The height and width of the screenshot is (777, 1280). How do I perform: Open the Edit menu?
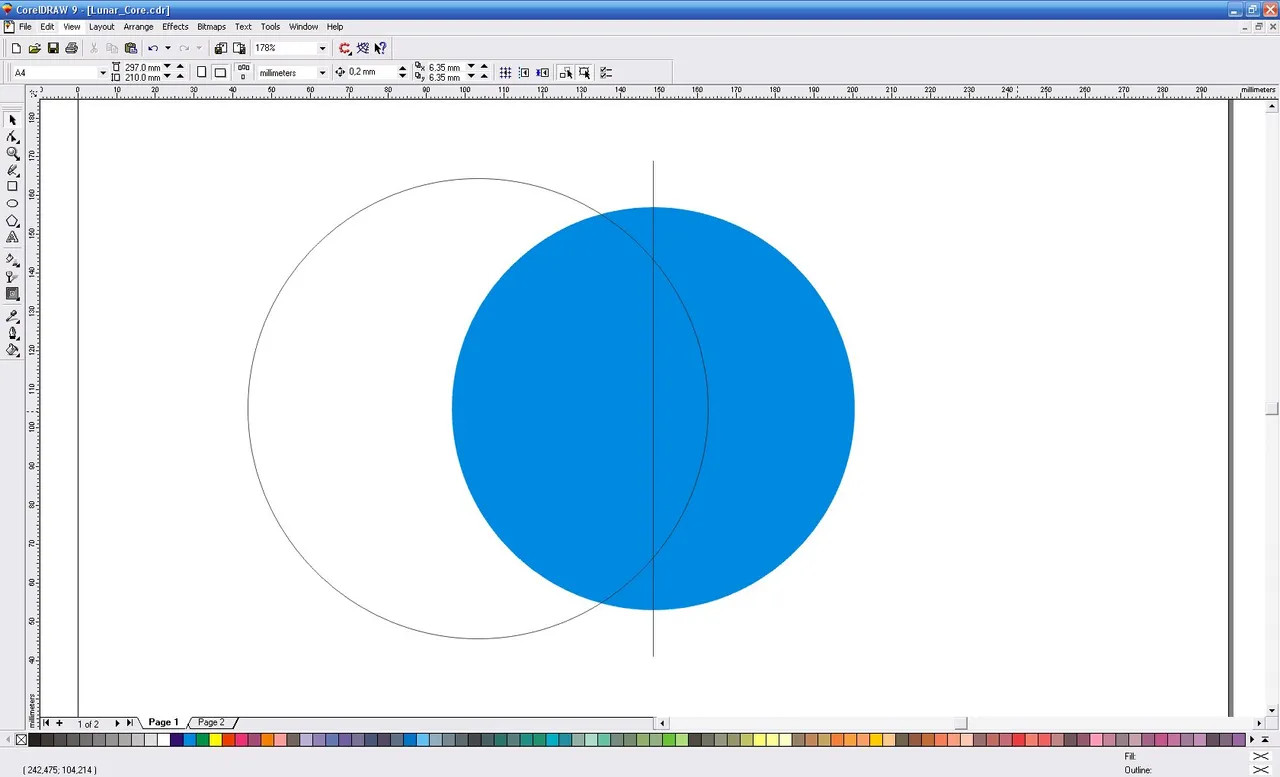pos(47,27)
